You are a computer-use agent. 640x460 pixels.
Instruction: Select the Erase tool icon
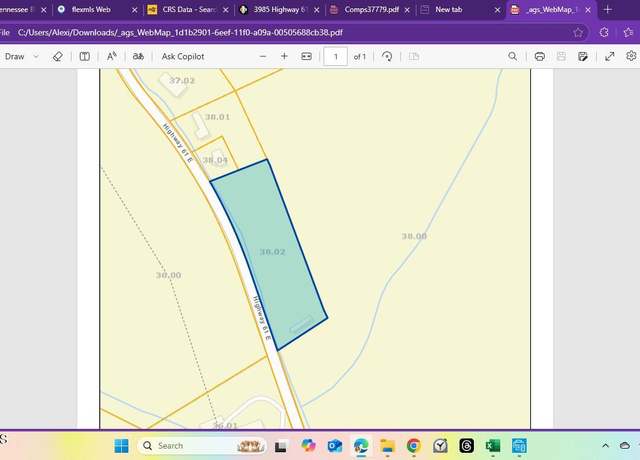click(x=58, y=57)
